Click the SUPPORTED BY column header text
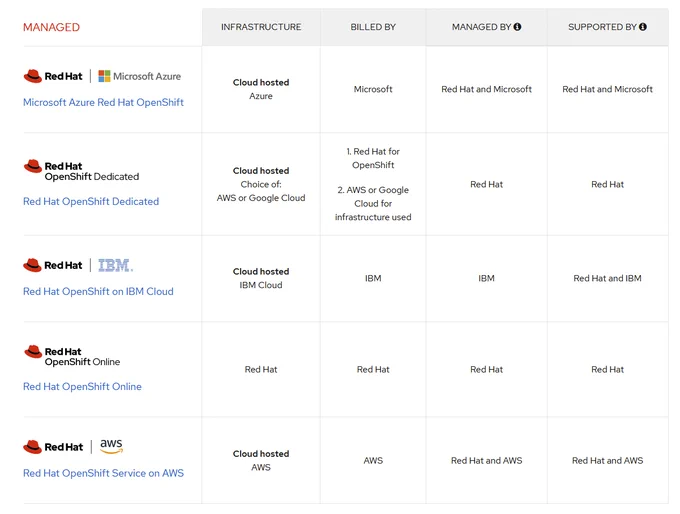The height and width of the screenshot is (514, 680). (x=602, y=27)
